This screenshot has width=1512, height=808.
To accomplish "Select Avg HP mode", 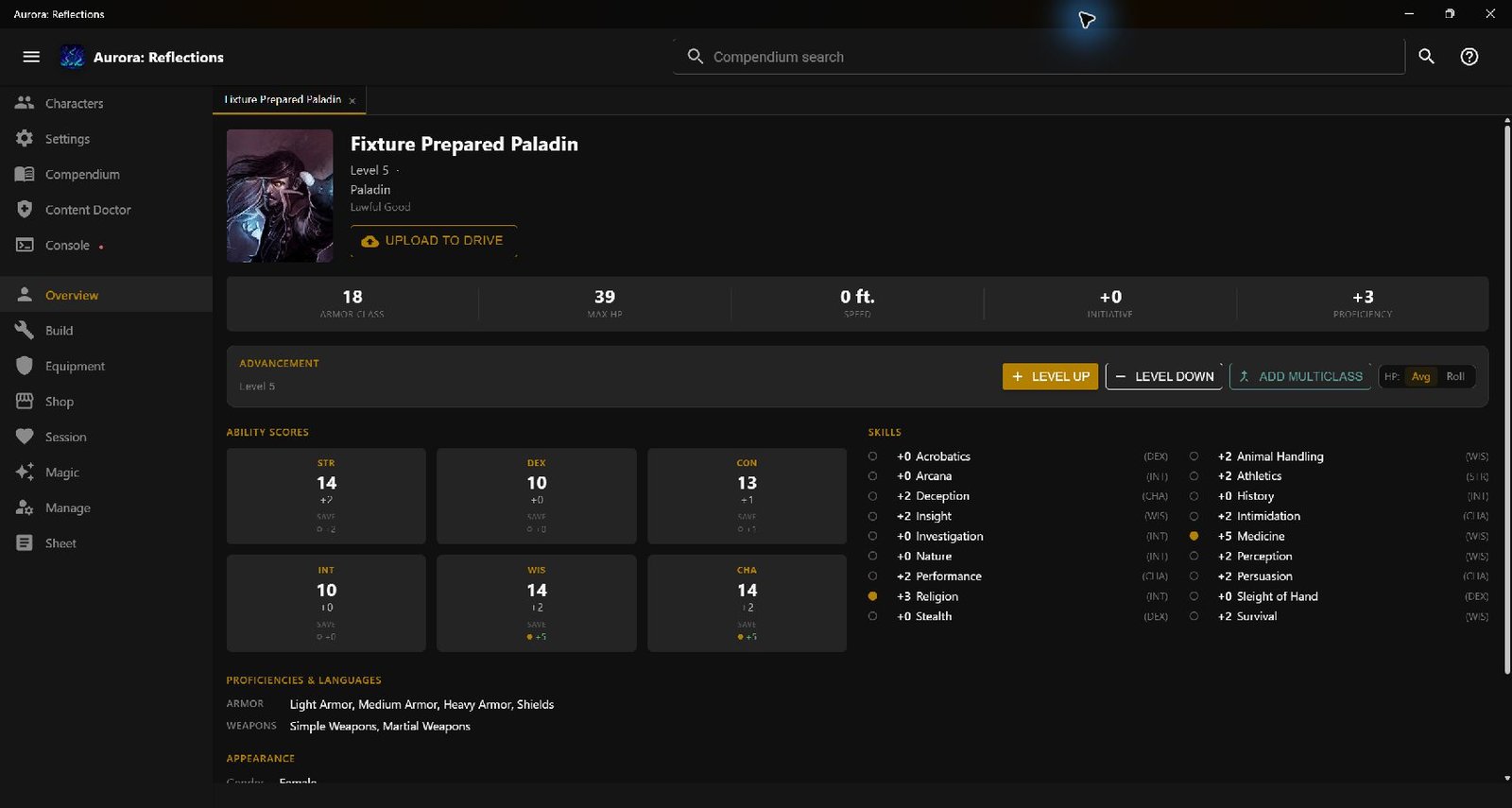I will tap(1420, 376).
